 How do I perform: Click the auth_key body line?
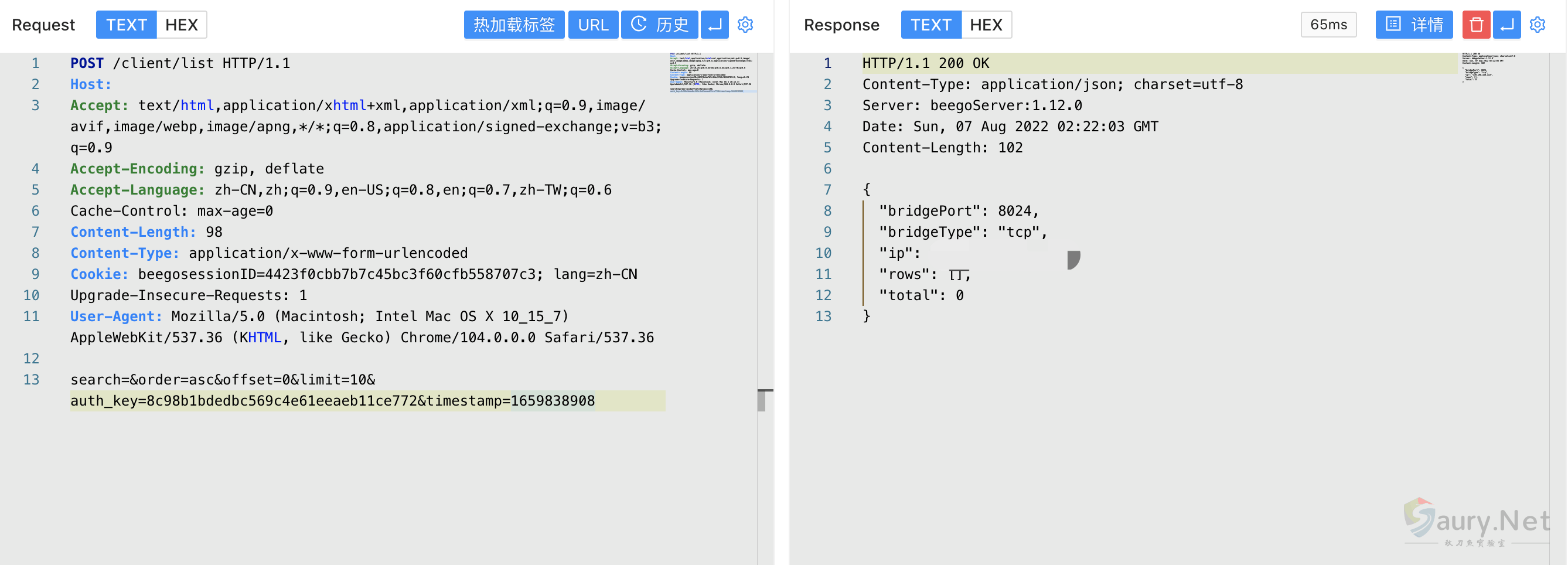click(332, 401)
